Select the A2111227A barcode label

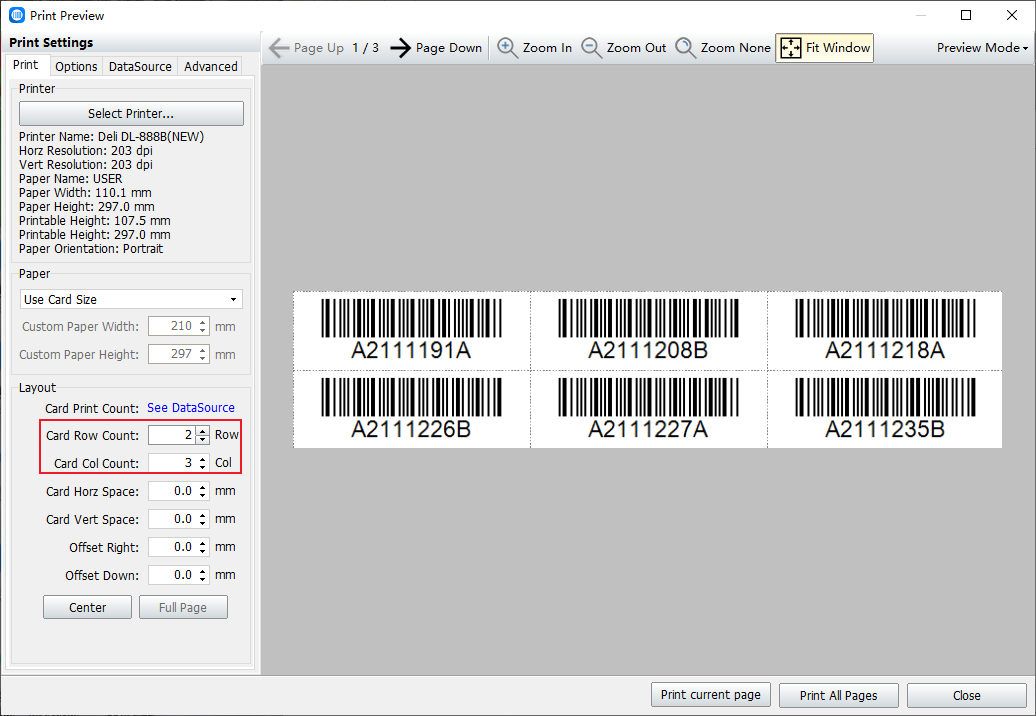648,410
